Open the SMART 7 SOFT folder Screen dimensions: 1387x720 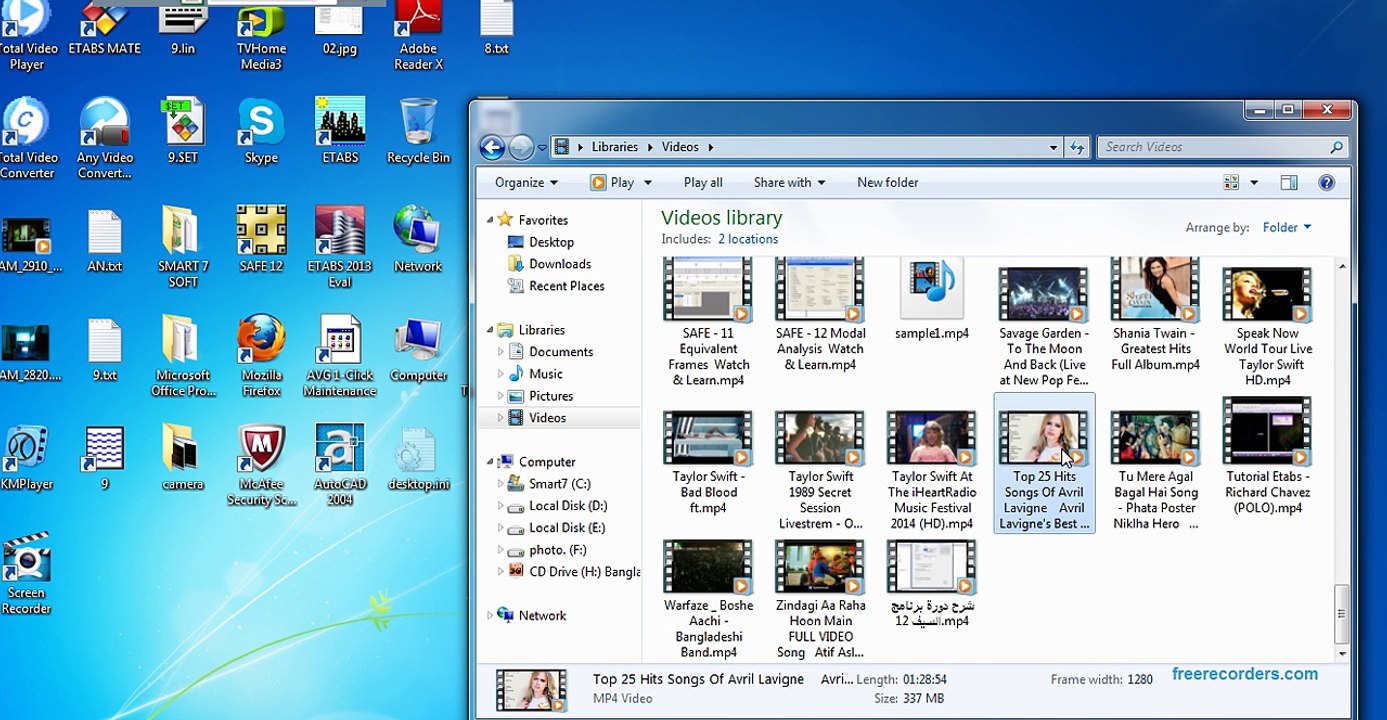[x=183, y=247]
